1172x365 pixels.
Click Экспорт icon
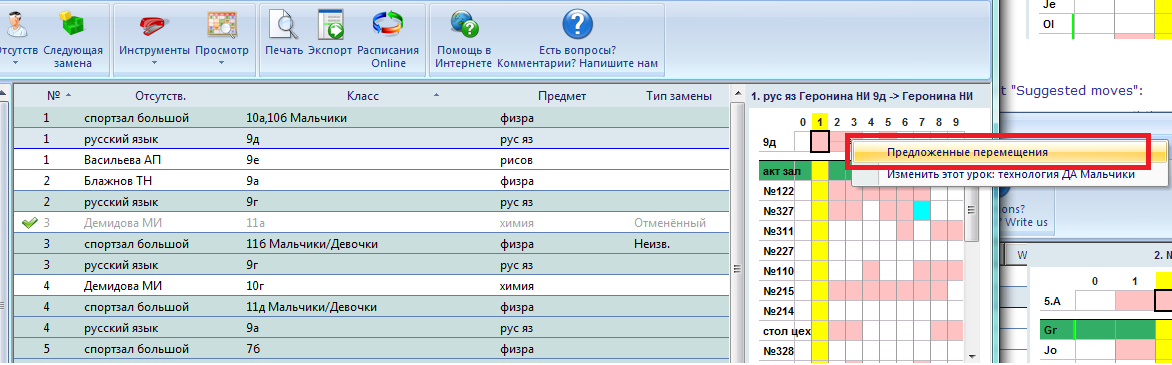330,25
